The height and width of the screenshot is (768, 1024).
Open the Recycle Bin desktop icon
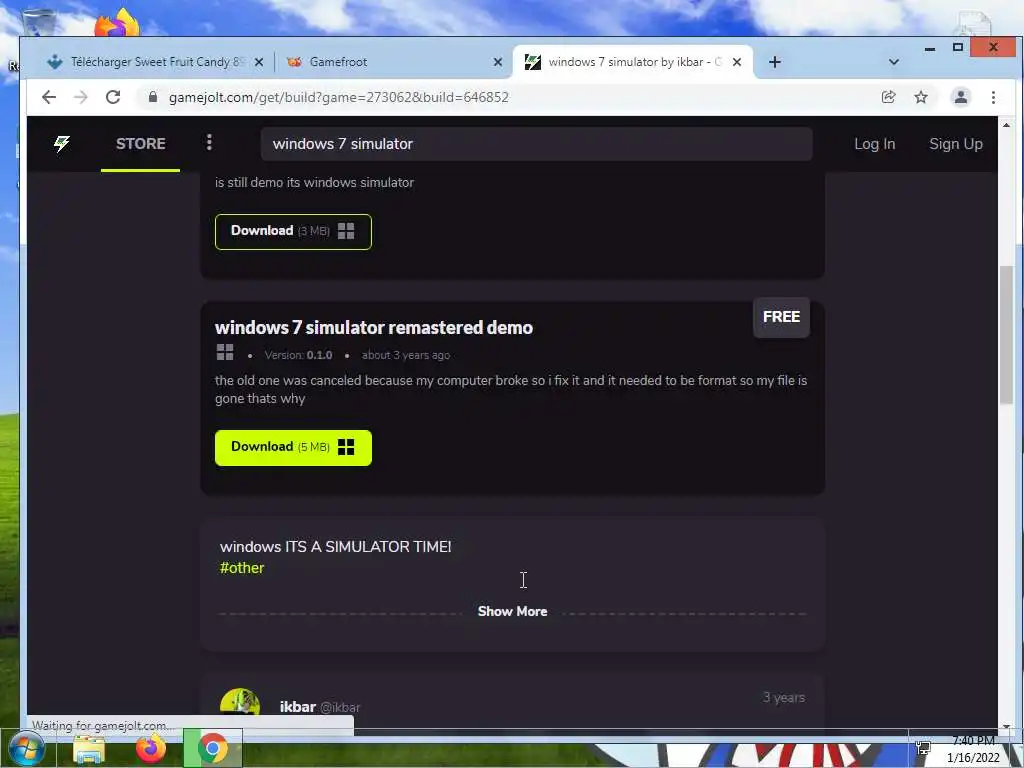pyautogui.click(x=38, y=22)
